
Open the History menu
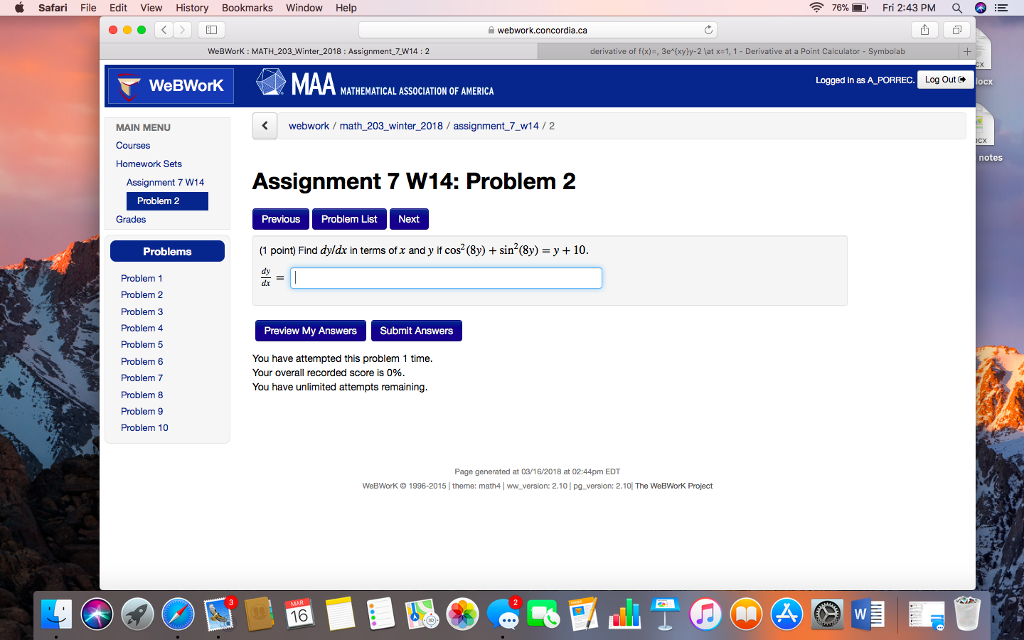point(192,8)
